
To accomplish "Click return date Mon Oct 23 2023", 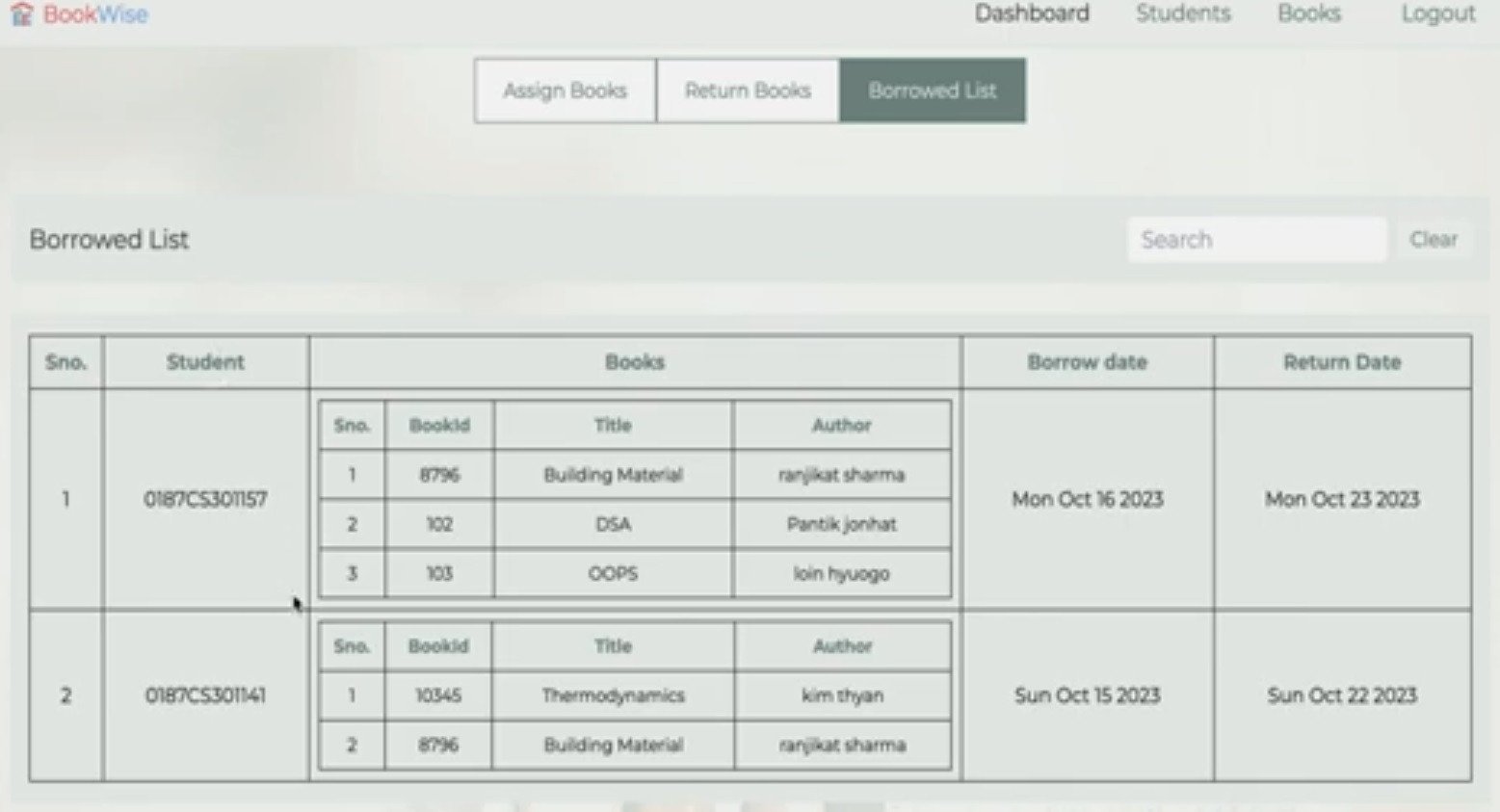I will (x=1341, y=499).
